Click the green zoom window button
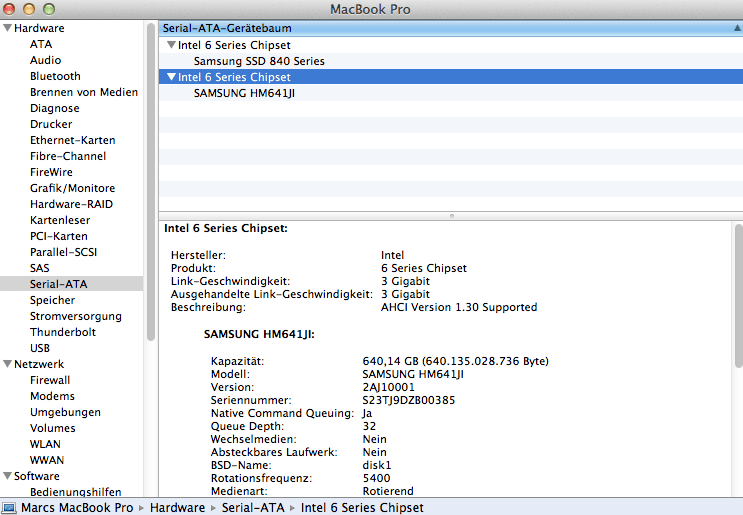Image resolution: width=743 pixels, height=515 pixels. pos(49,9)
